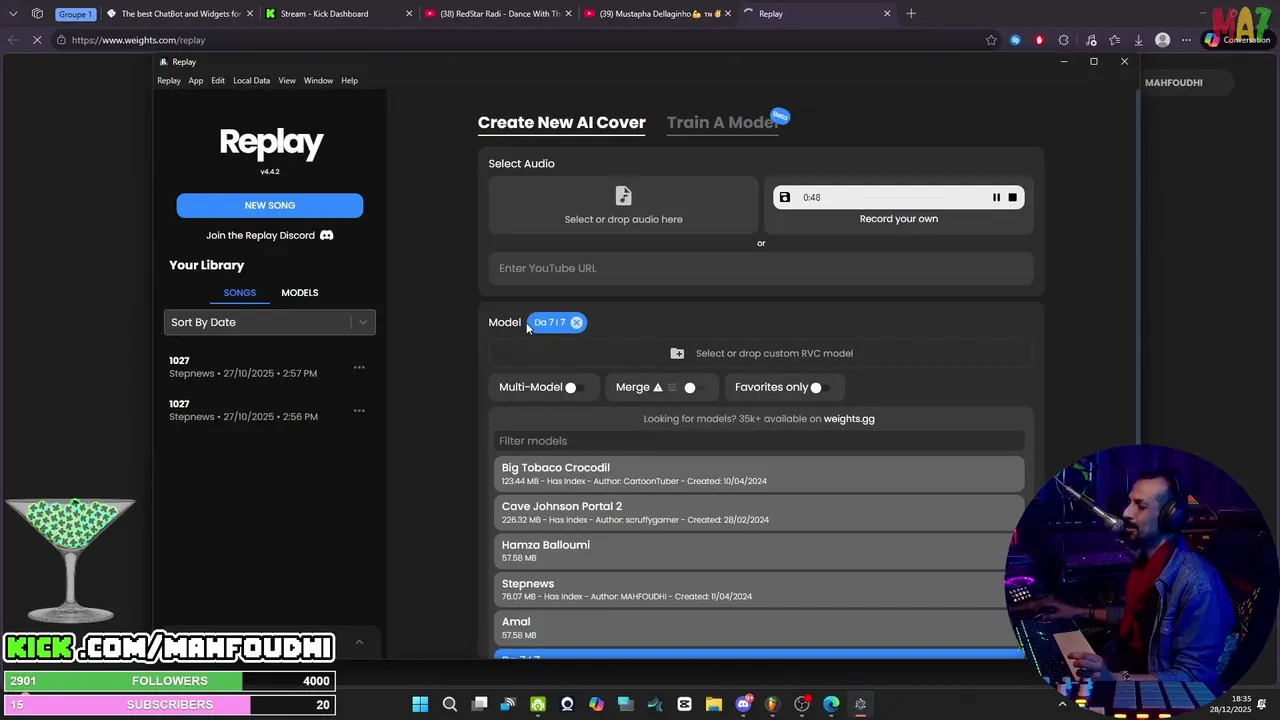Viewport: 1280px width, 720px height.
Task: Open the Edit menu
Action: click(x=218, y=80)
